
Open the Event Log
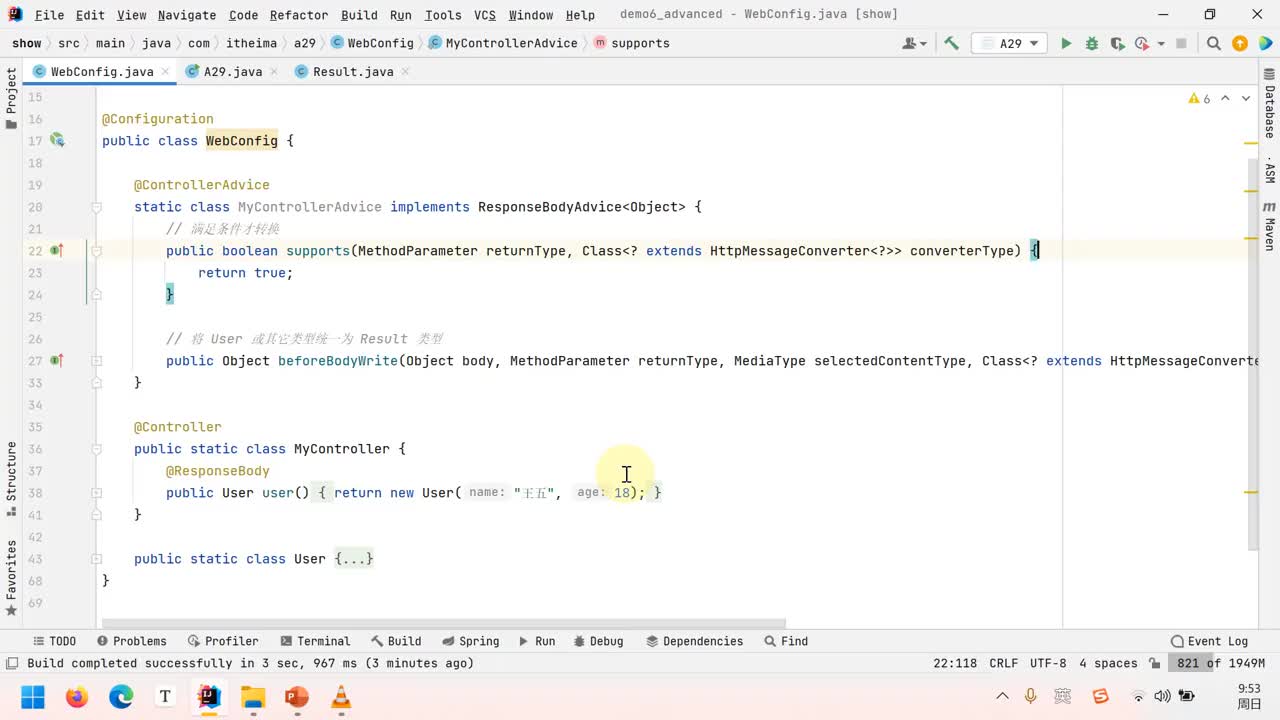point(1209,641)
